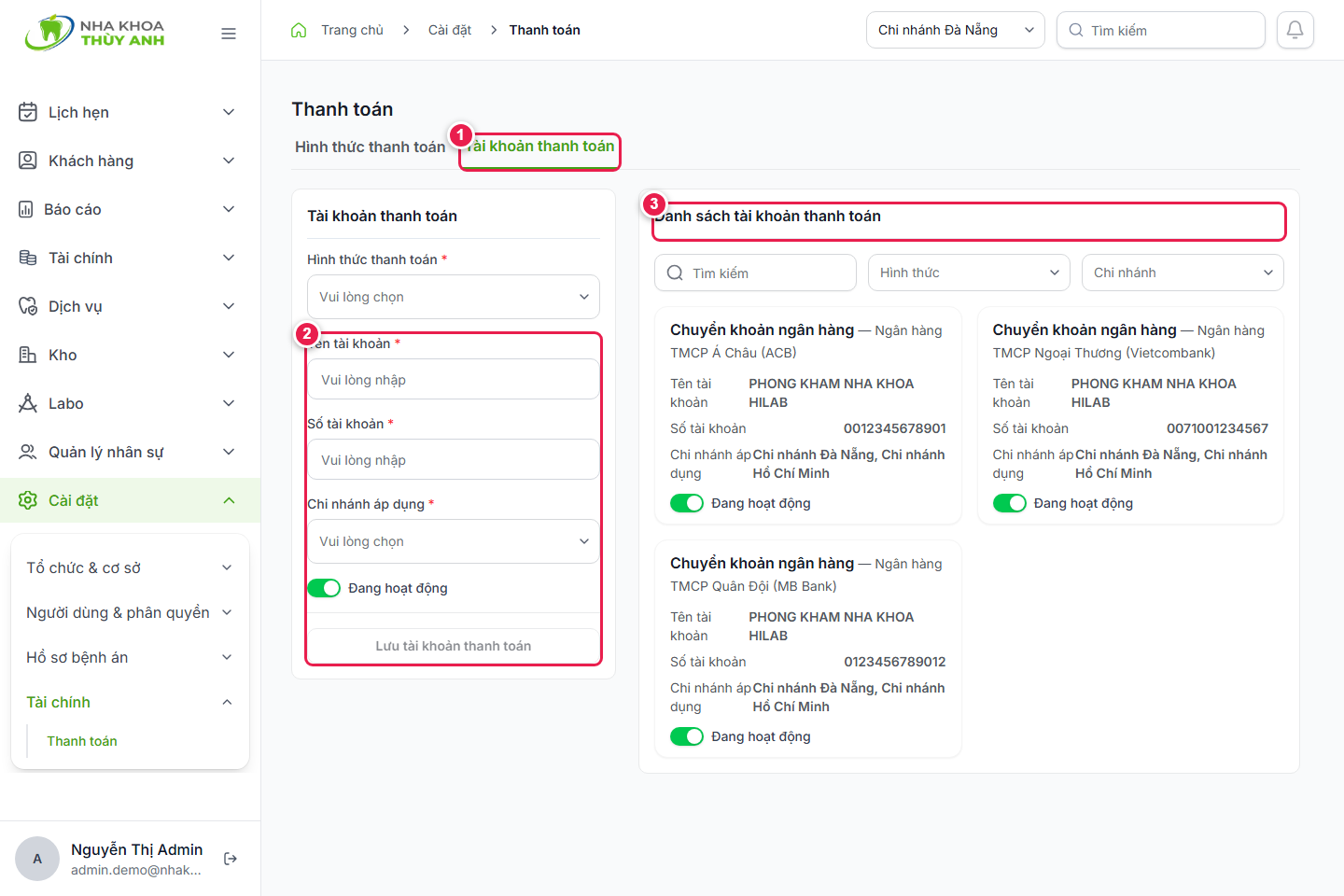Click the Số tài khoản input field
Viewport: 1344px width, 896px height.
[454, 460]
